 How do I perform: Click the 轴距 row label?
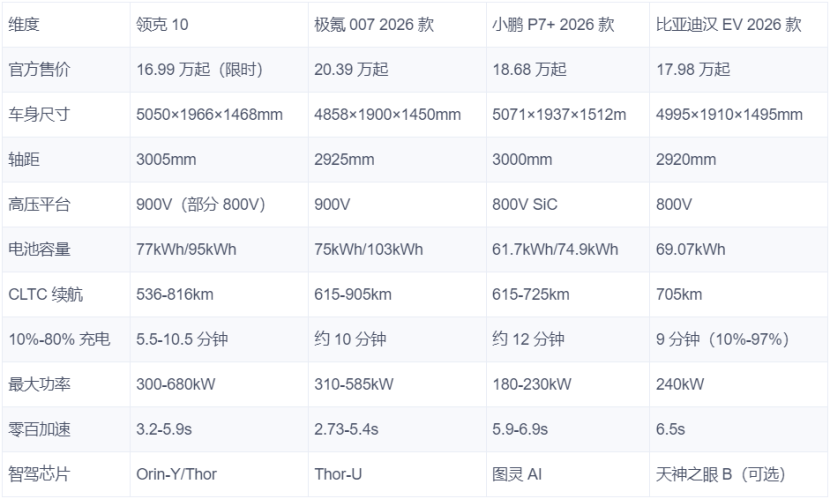tap(66, 159)
